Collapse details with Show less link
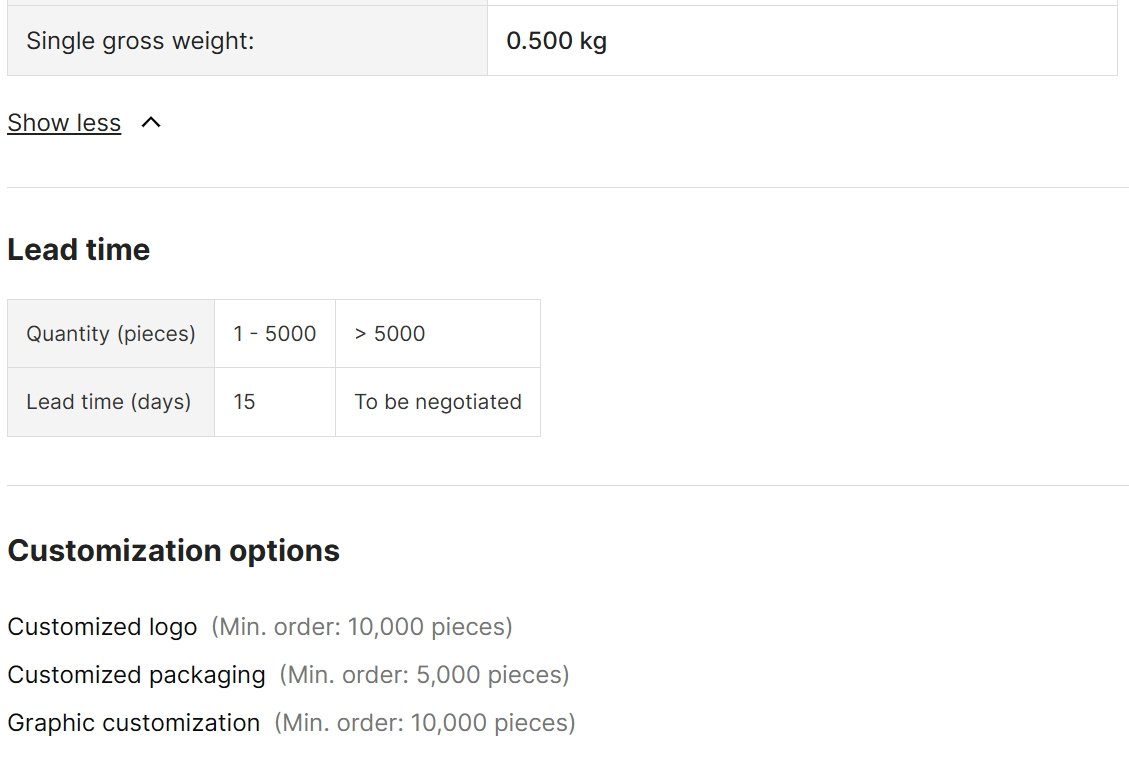 pos(64,123)
